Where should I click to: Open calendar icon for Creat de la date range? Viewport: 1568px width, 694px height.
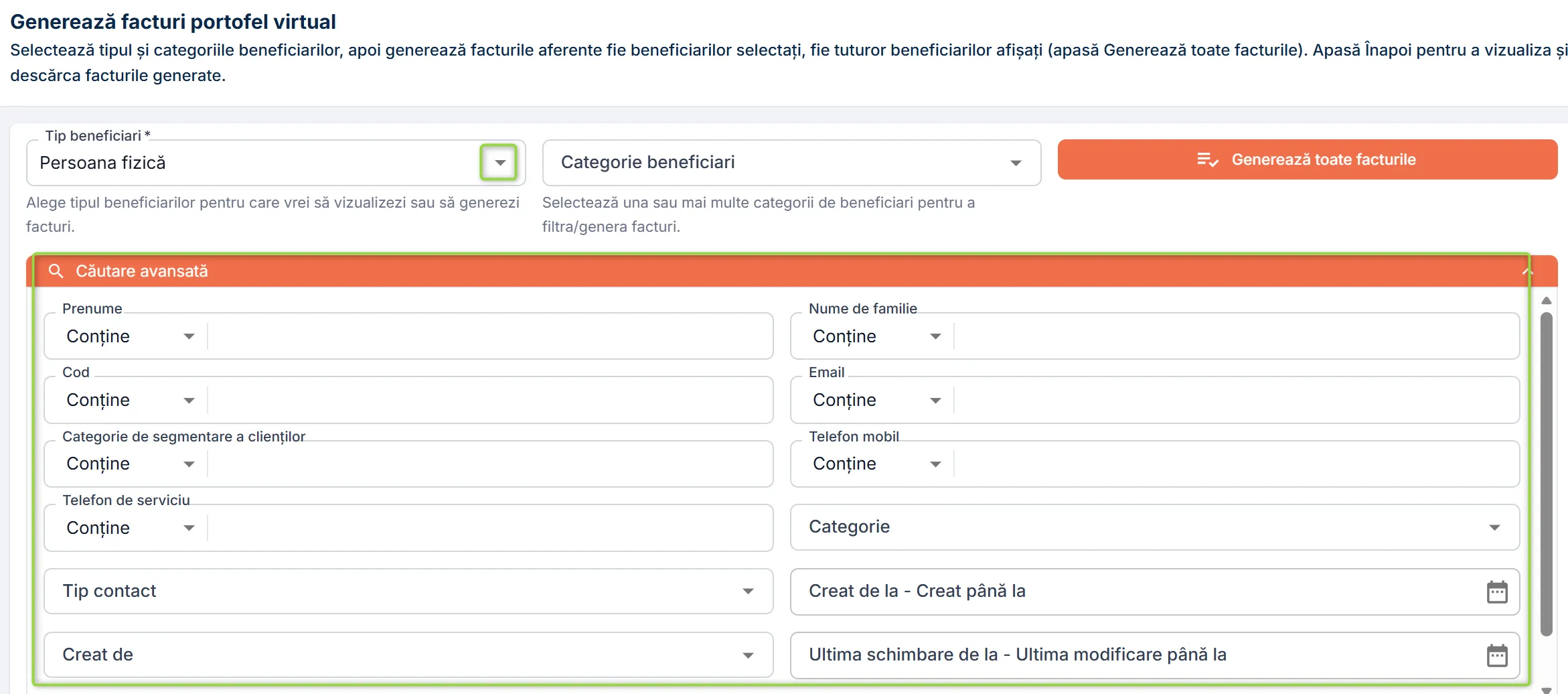1497,592
